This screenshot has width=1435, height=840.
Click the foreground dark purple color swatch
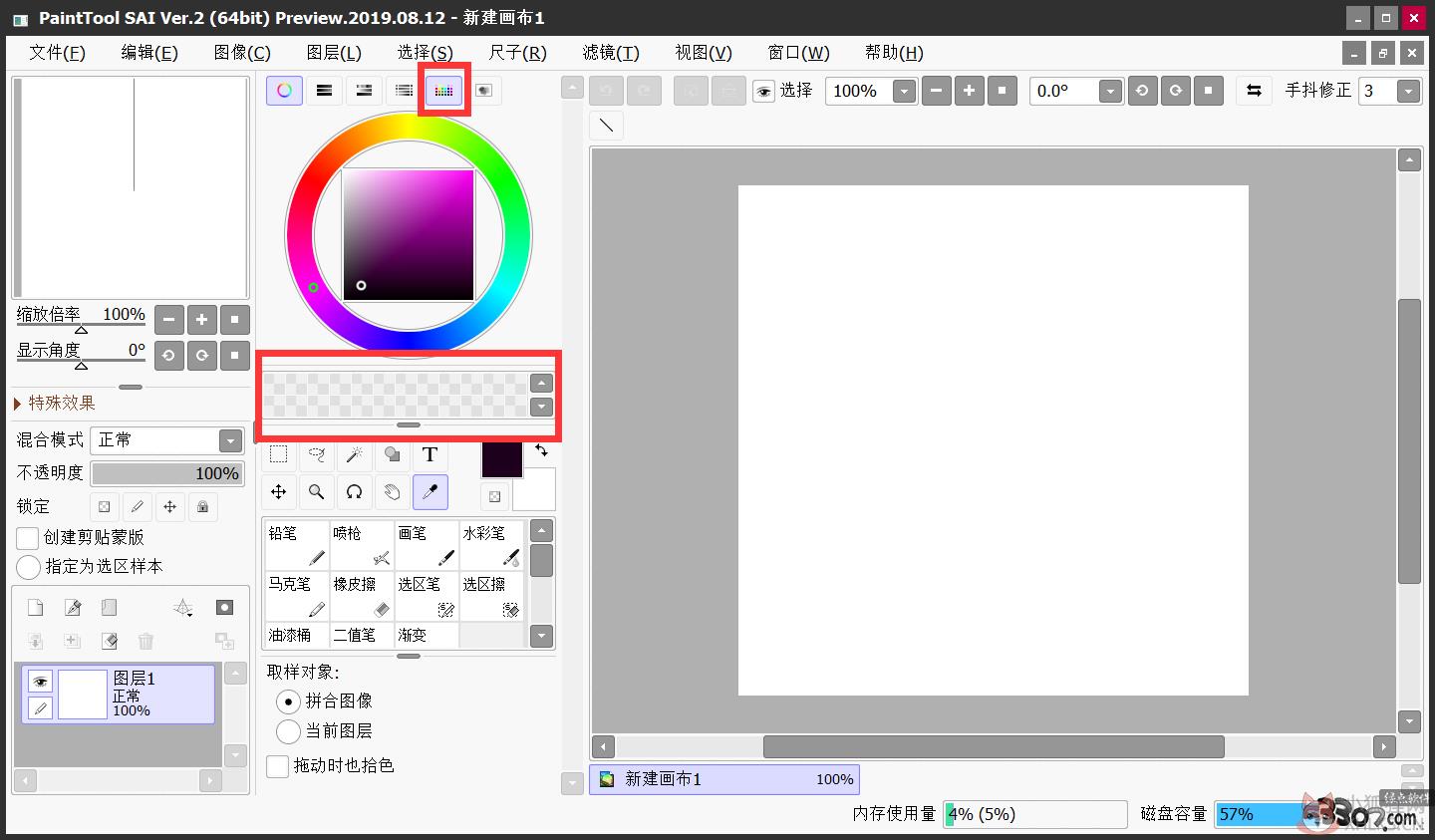point(501,459)
